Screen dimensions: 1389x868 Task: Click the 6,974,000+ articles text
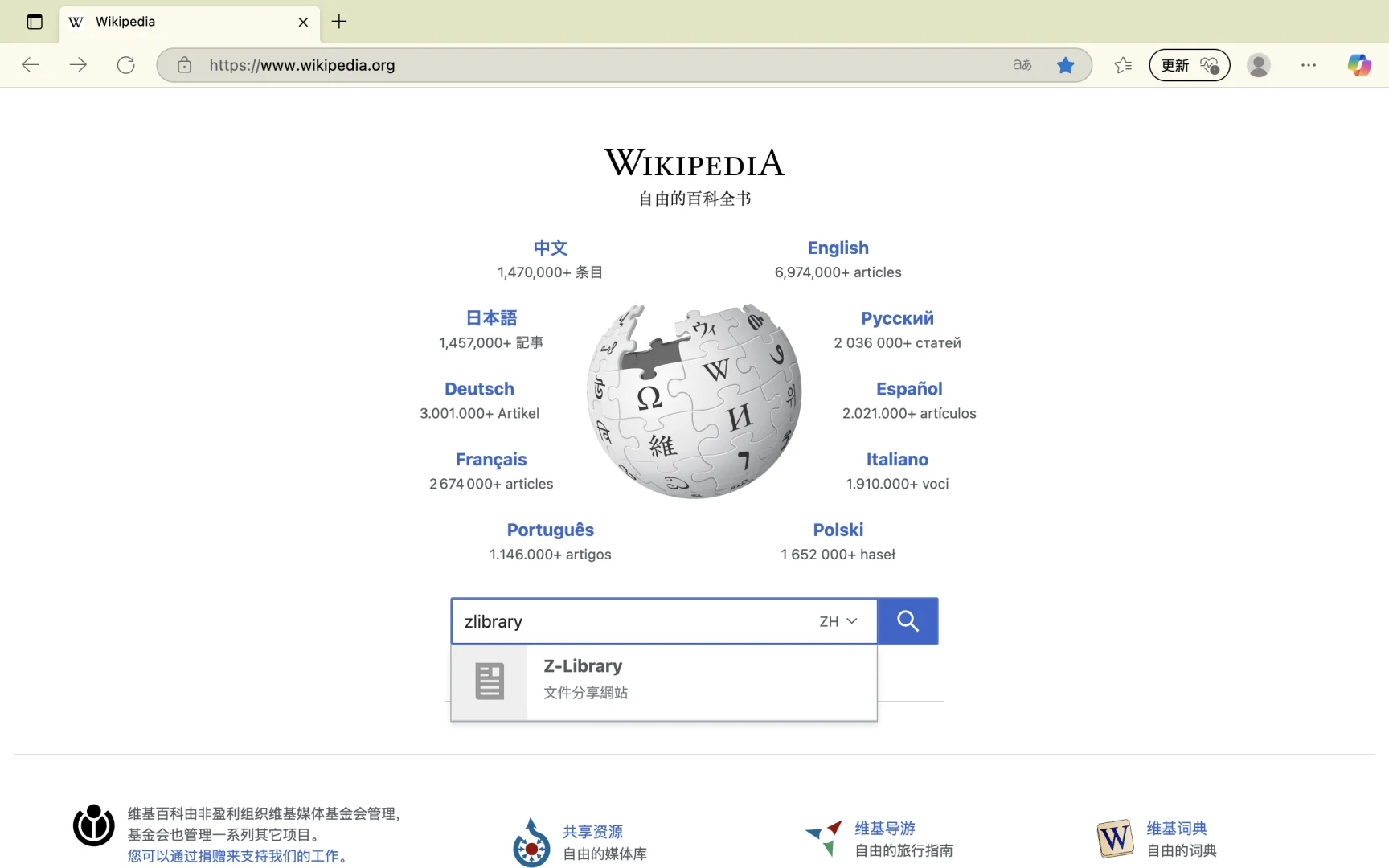(x=838, y=272)
